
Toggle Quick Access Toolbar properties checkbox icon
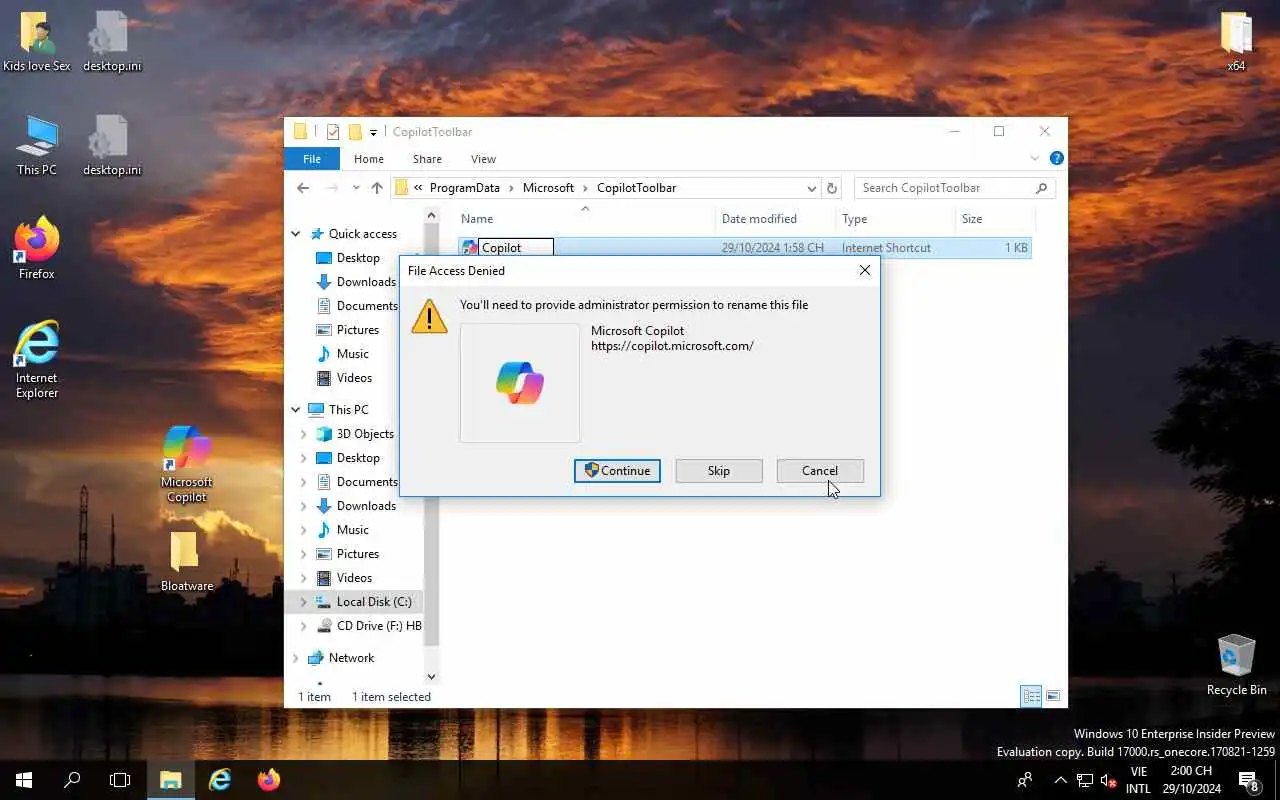[333, 132]
